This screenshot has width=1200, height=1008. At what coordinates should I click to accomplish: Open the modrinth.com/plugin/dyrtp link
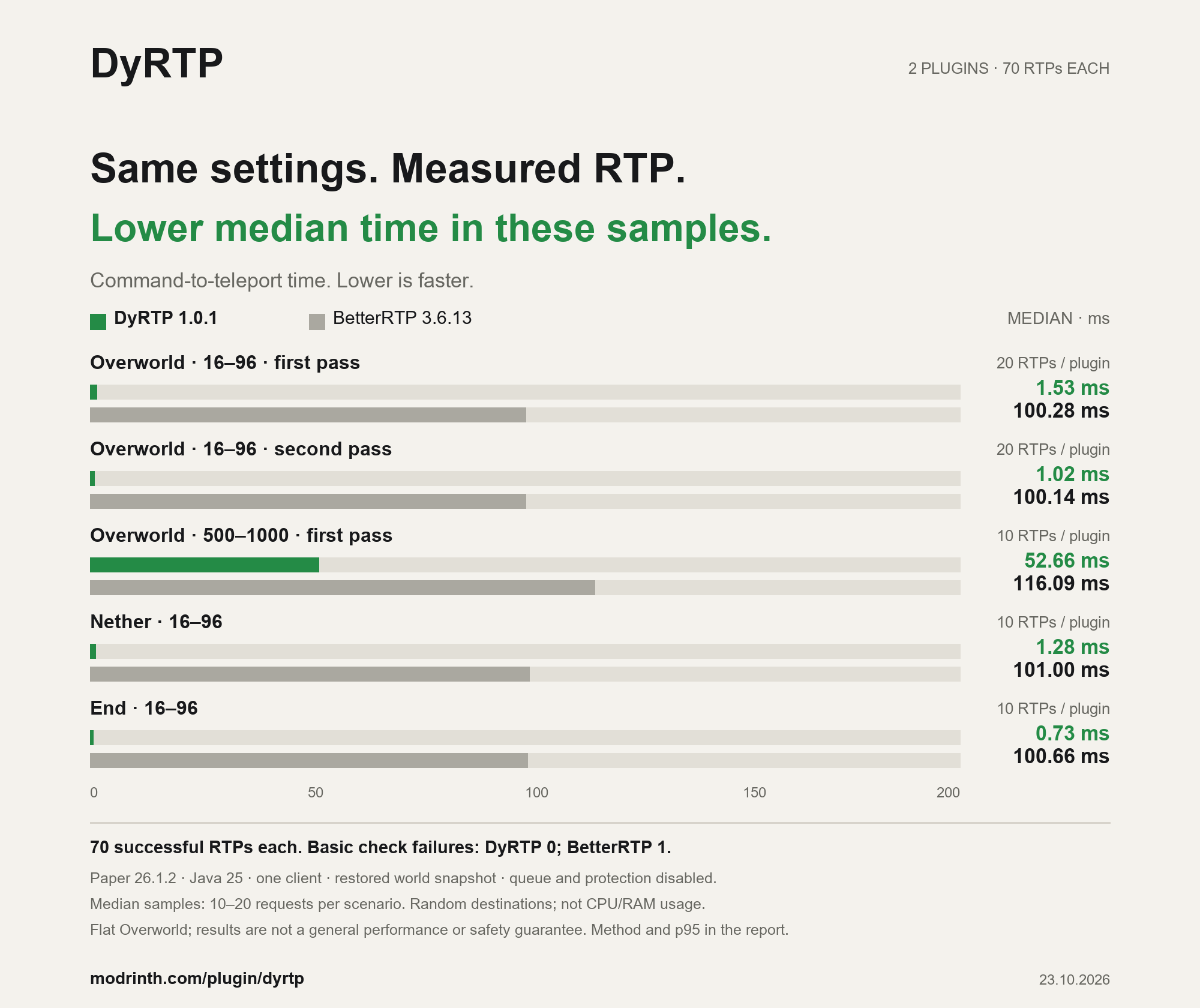pyautogui.click(x=197, y=979)
